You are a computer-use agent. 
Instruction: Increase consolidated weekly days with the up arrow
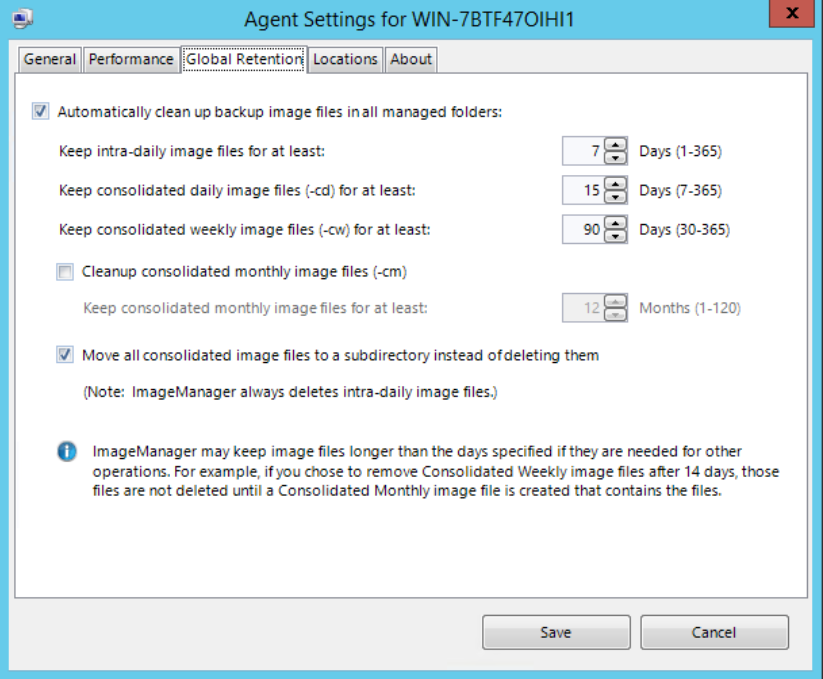[x=616, y=223]
